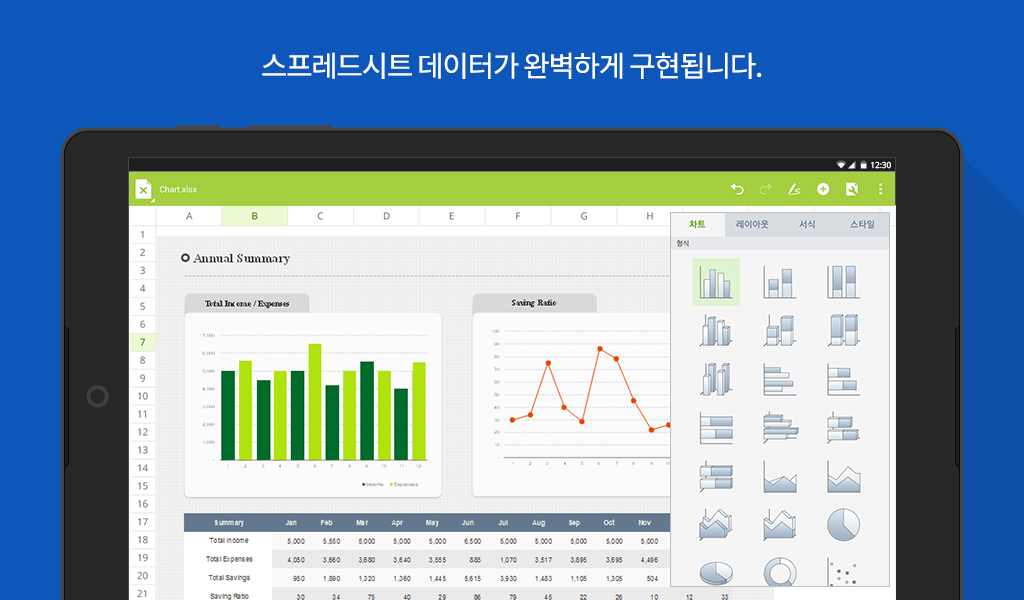Pick the 3D stacked column chart
This screenshot has width=1024, height=600.
tap(780, 330)
